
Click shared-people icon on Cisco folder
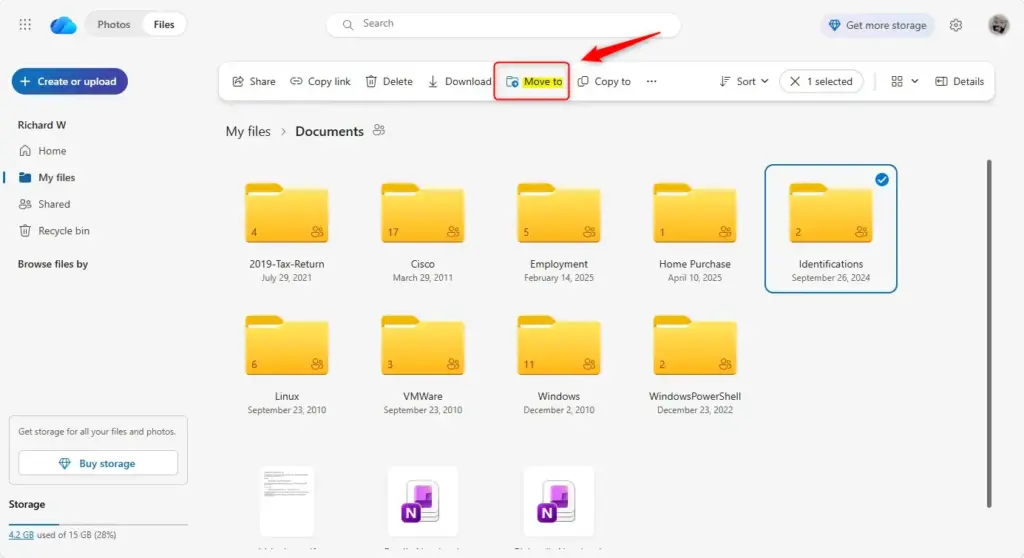tap(453, 231)
